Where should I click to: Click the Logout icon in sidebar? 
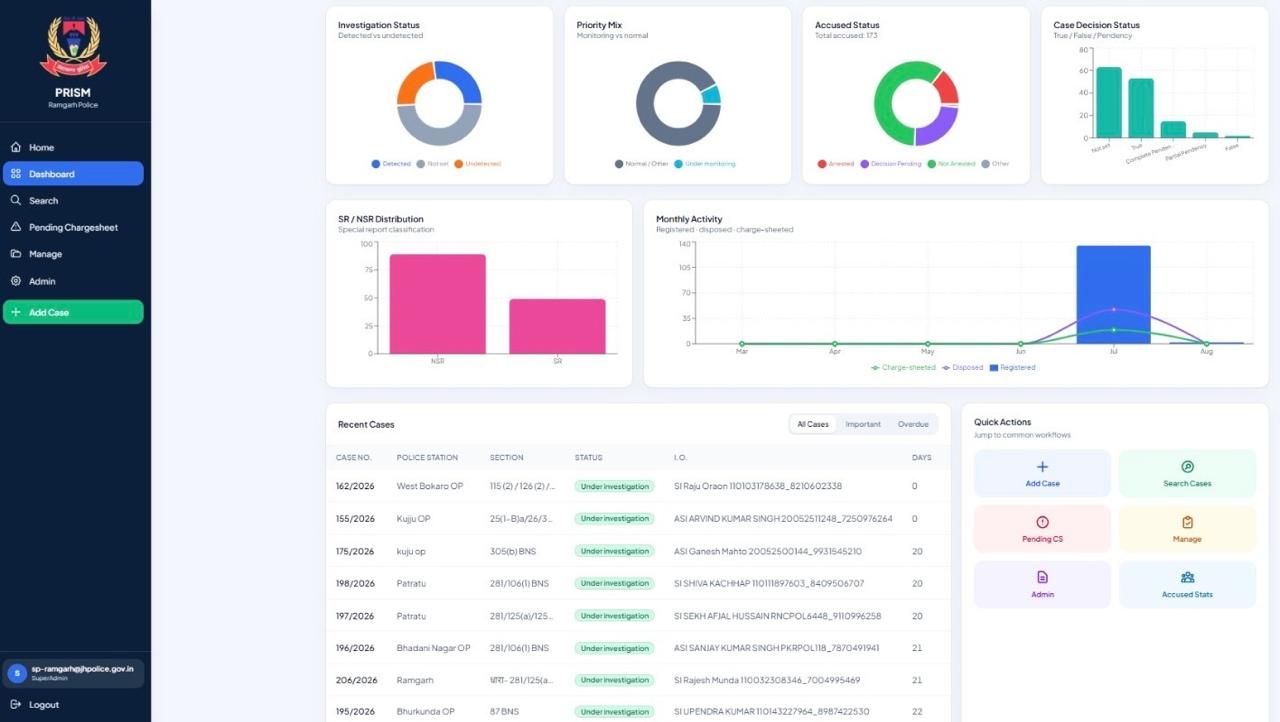(x=15, y=704)
